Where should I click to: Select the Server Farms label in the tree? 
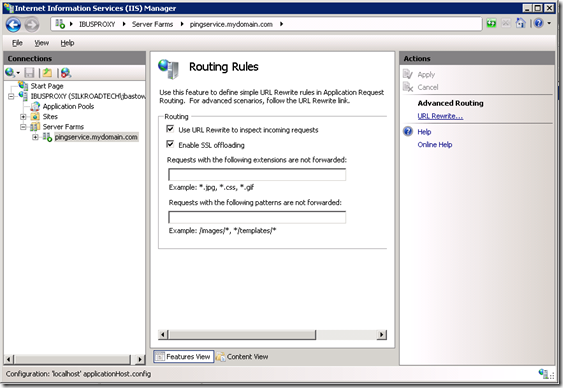coord(63,127)
